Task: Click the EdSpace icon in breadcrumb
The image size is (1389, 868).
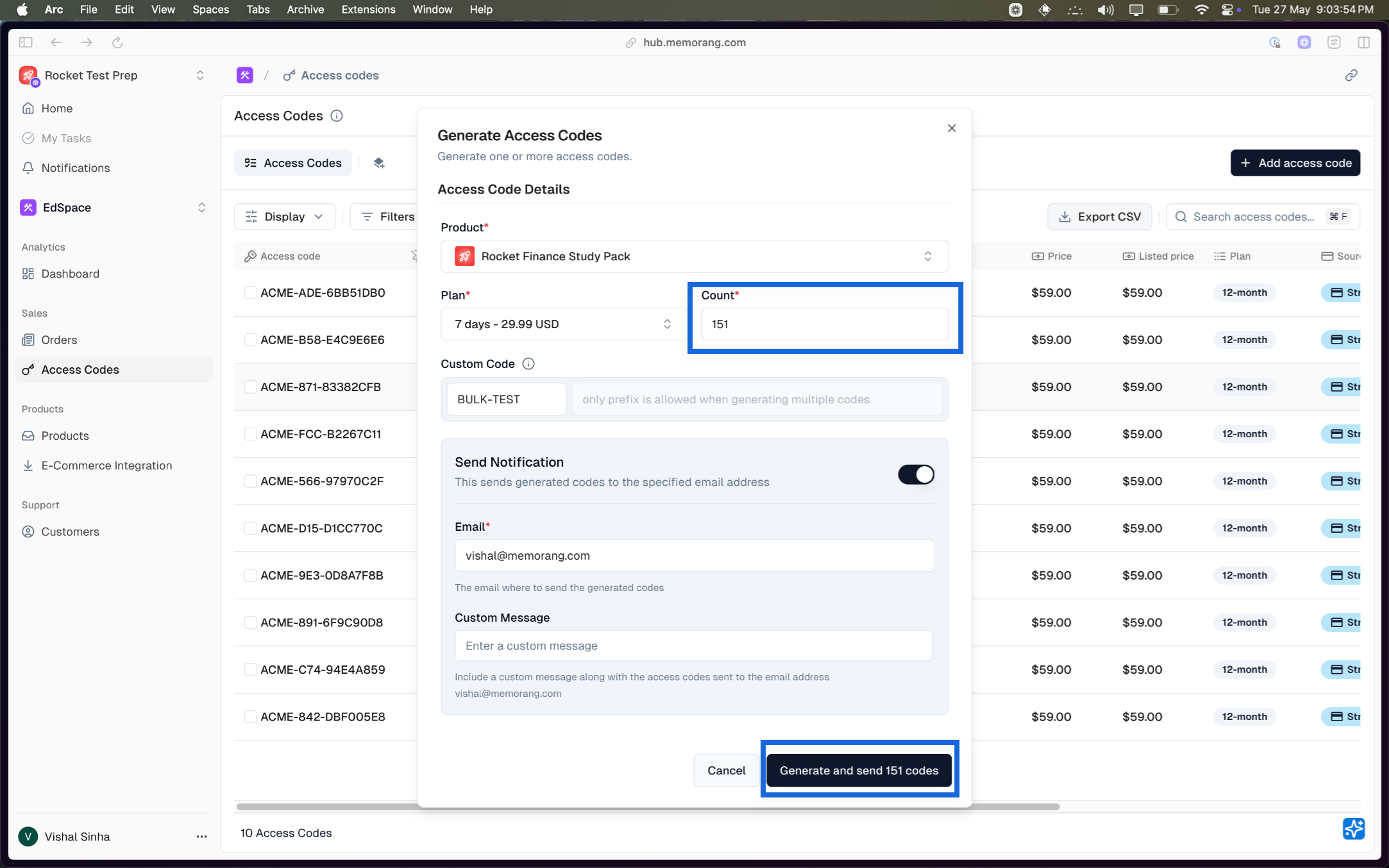Action: point(244,76)
